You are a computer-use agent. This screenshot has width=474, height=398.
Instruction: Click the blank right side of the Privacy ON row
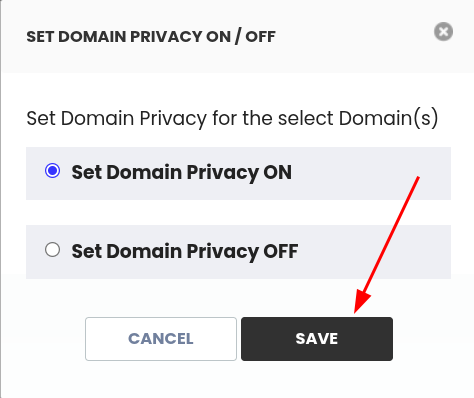tap(370, 173)
